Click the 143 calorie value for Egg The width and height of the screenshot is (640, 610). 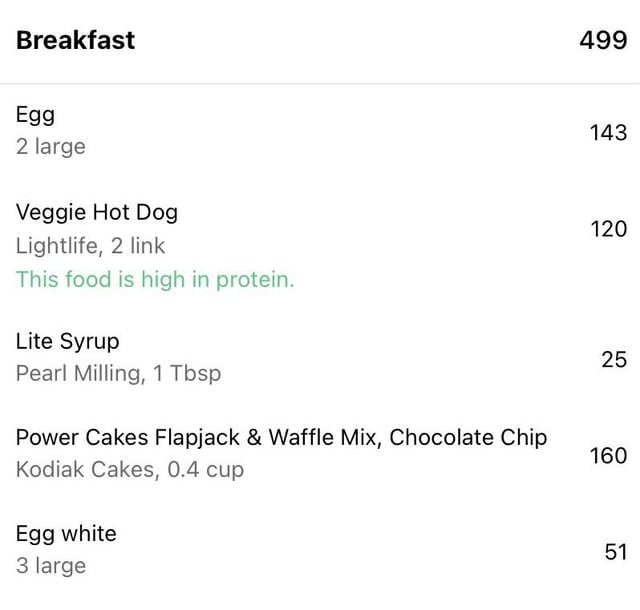609,132
